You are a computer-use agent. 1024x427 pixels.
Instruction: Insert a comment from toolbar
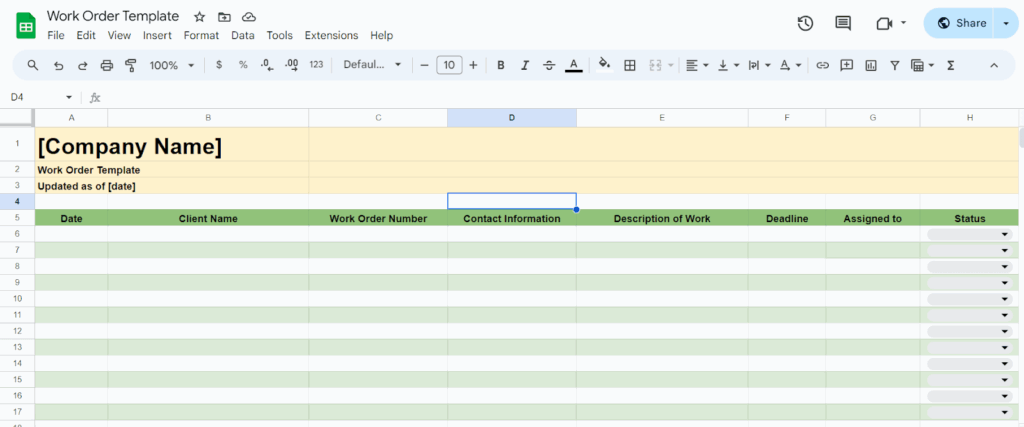point(847,65)
